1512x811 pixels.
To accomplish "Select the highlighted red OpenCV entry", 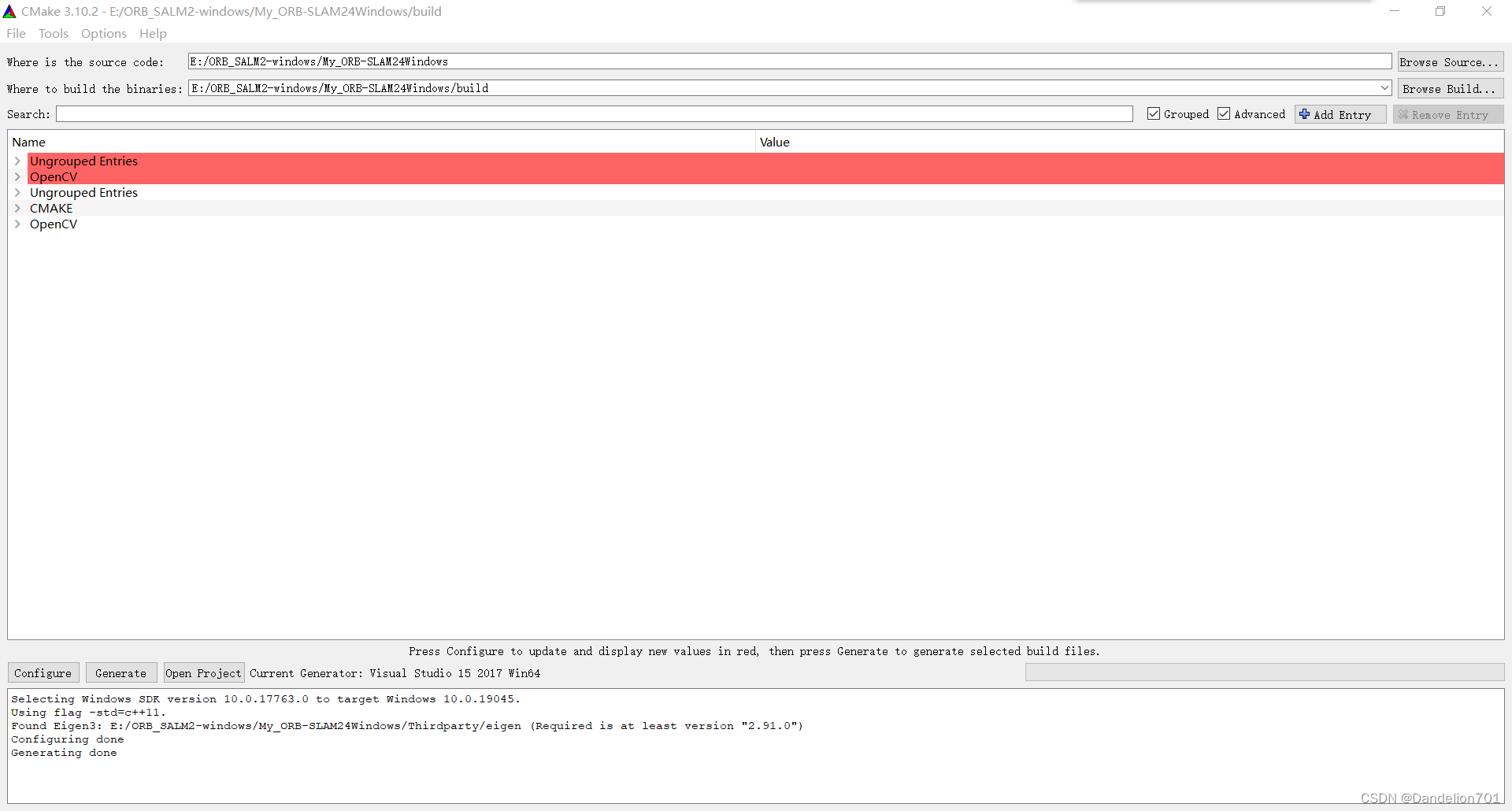I will tap(54, 176).
